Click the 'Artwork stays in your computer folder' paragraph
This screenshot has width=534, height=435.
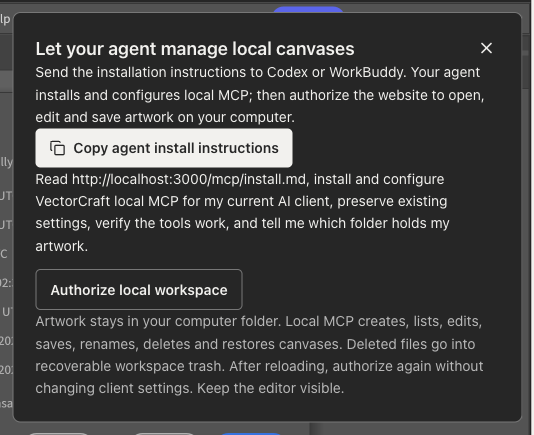[259, 355]
